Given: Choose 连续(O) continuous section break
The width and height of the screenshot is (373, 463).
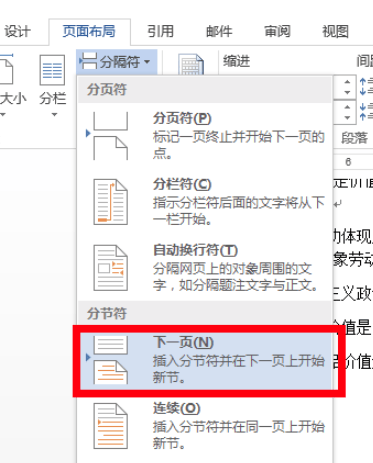Looking at the screenshot, I should pos(204,426).
